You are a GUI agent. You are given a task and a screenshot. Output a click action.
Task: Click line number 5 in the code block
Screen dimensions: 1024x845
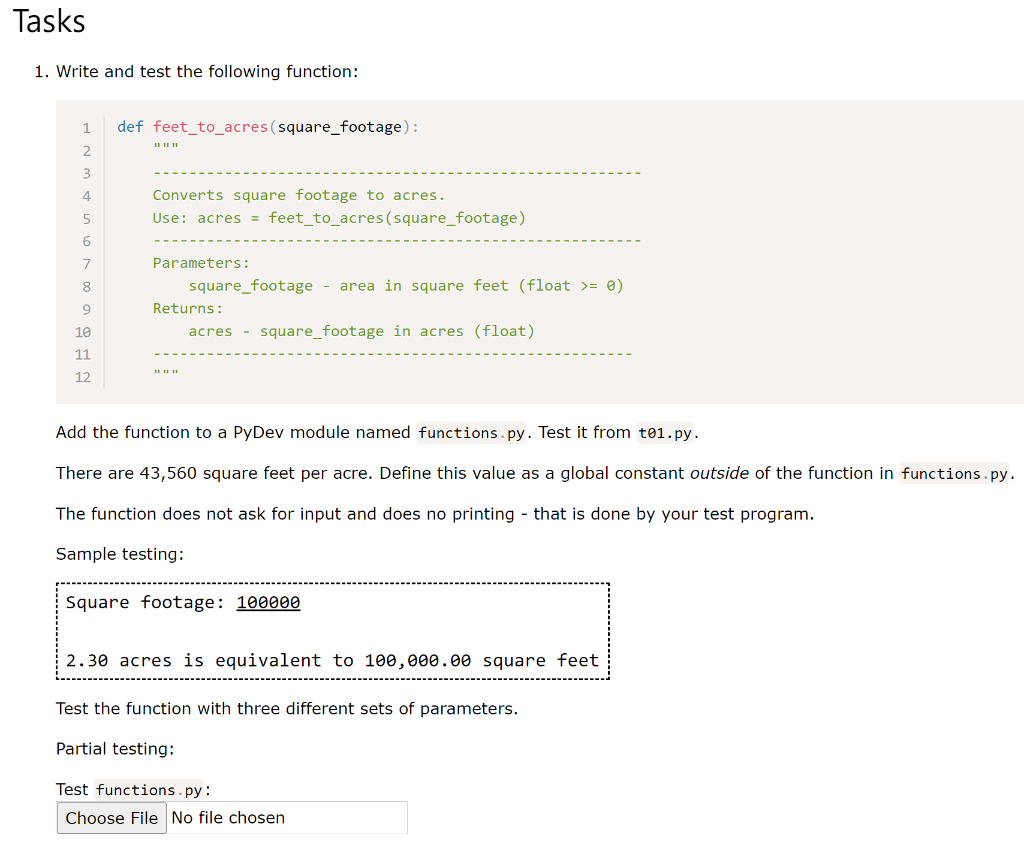tap(86, 218)
